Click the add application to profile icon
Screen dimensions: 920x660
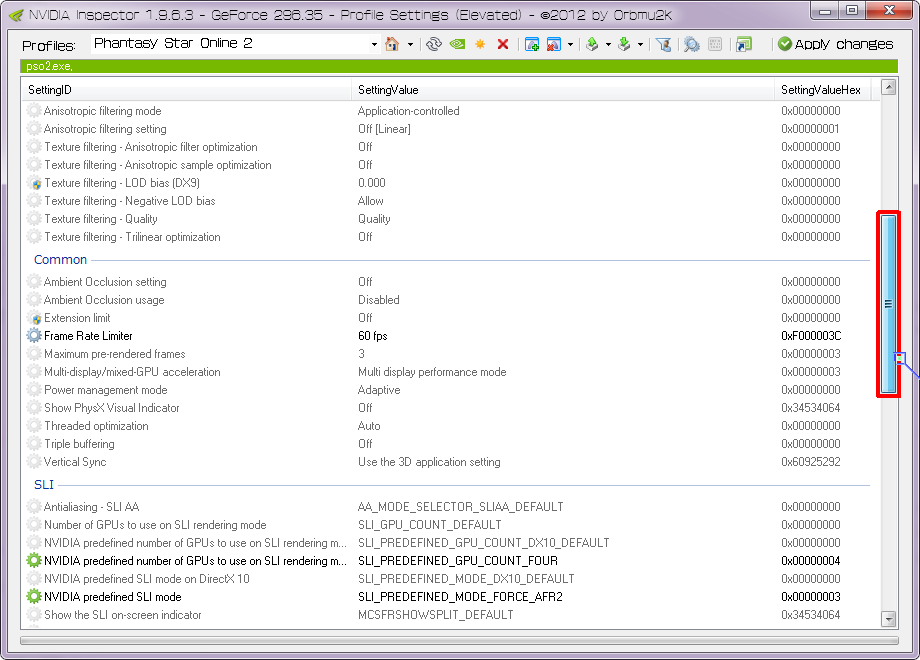(x=532, y=44)
